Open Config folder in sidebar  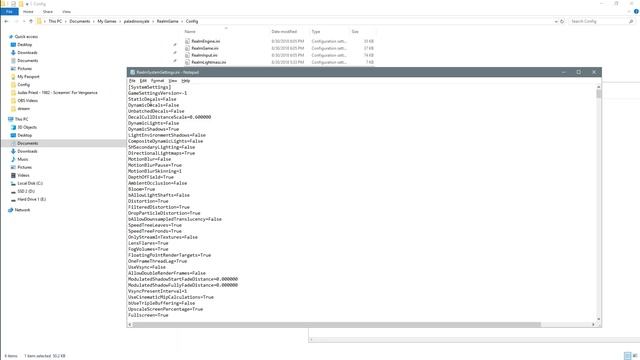(24, 84)
